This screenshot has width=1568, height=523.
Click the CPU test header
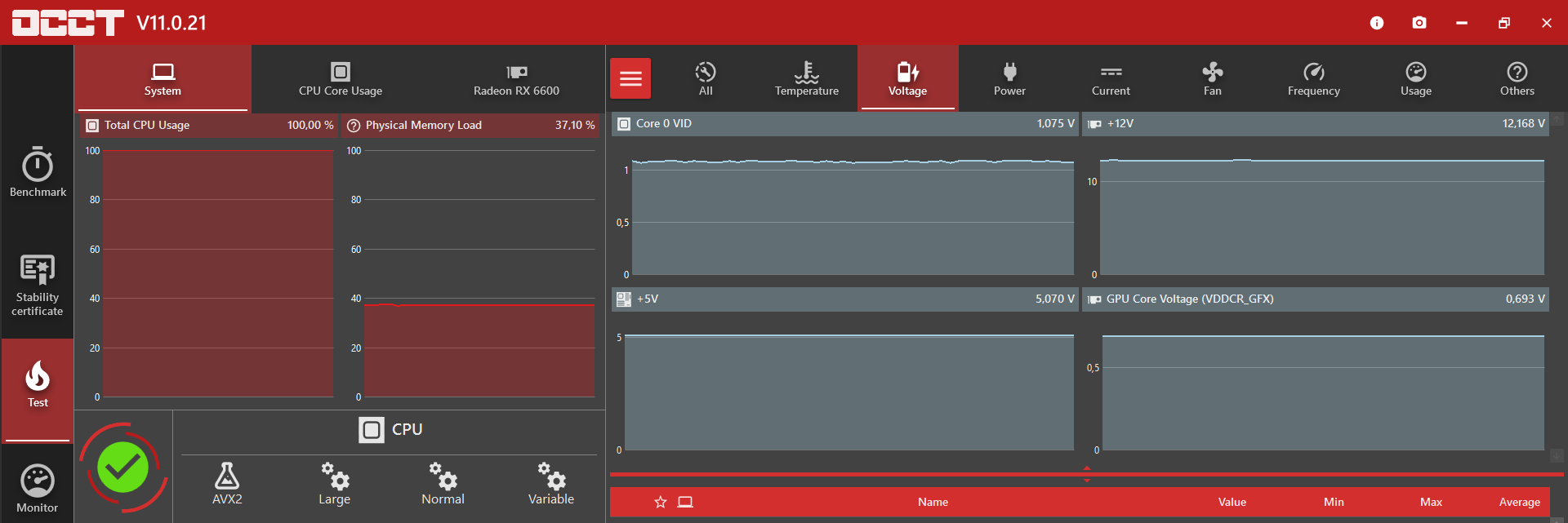coord(390,429)
